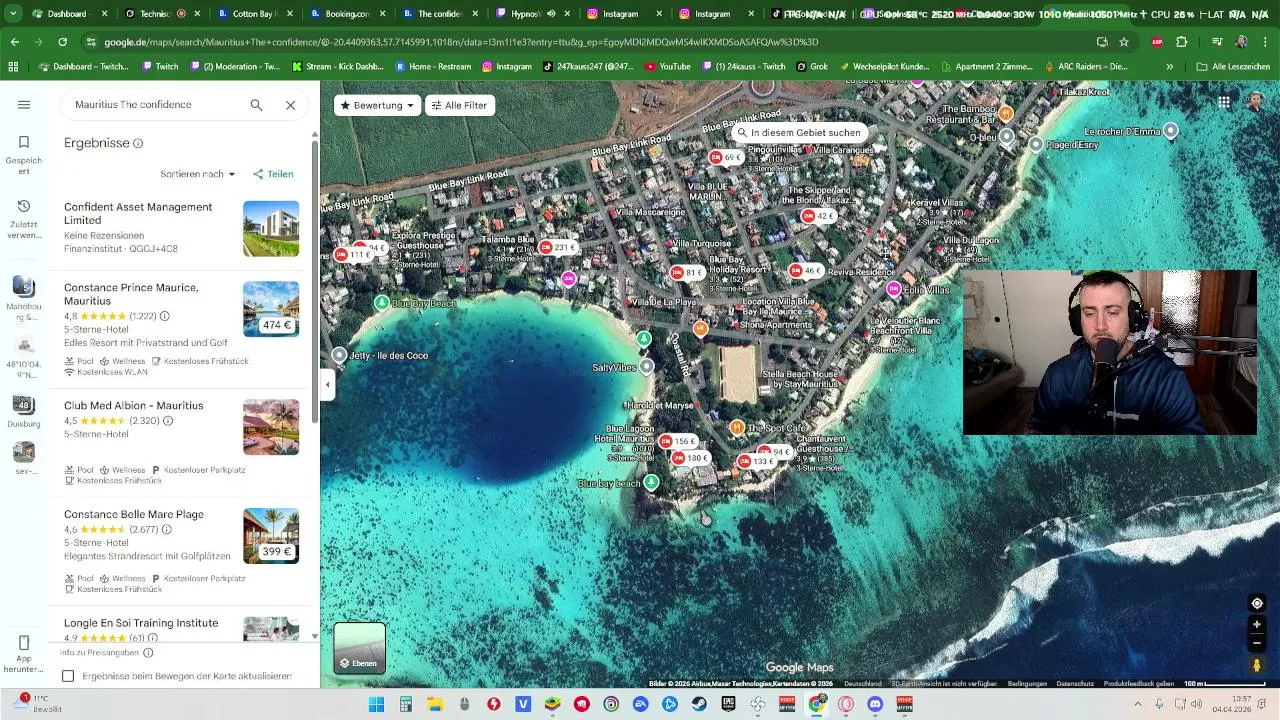Open the Google Maps hamburger menu
This screenshot has height=720, width=1280.
pyautogui.click(x=24, y=105)
